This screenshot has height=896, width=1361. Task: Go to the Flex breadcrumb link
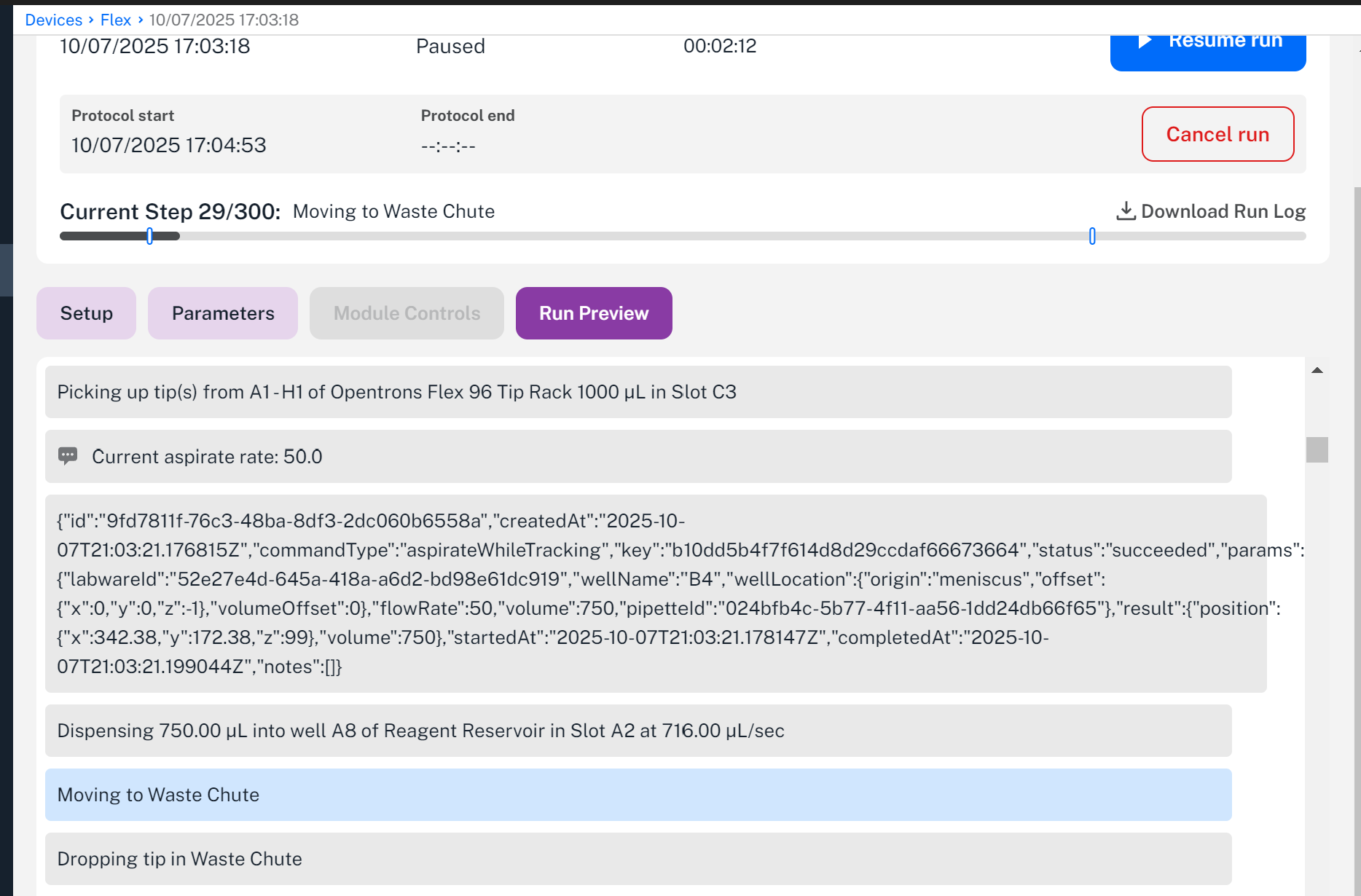pyautogui.click(x=115, y=20)
